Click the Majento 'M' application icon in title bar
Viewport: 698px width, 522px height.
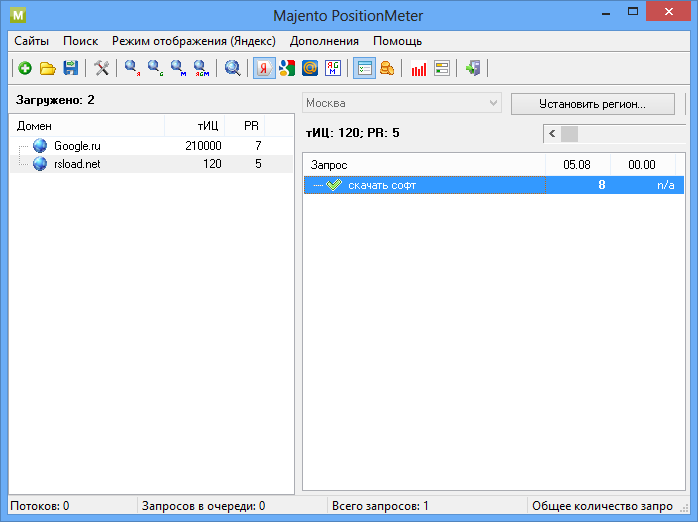coord(18,16)
